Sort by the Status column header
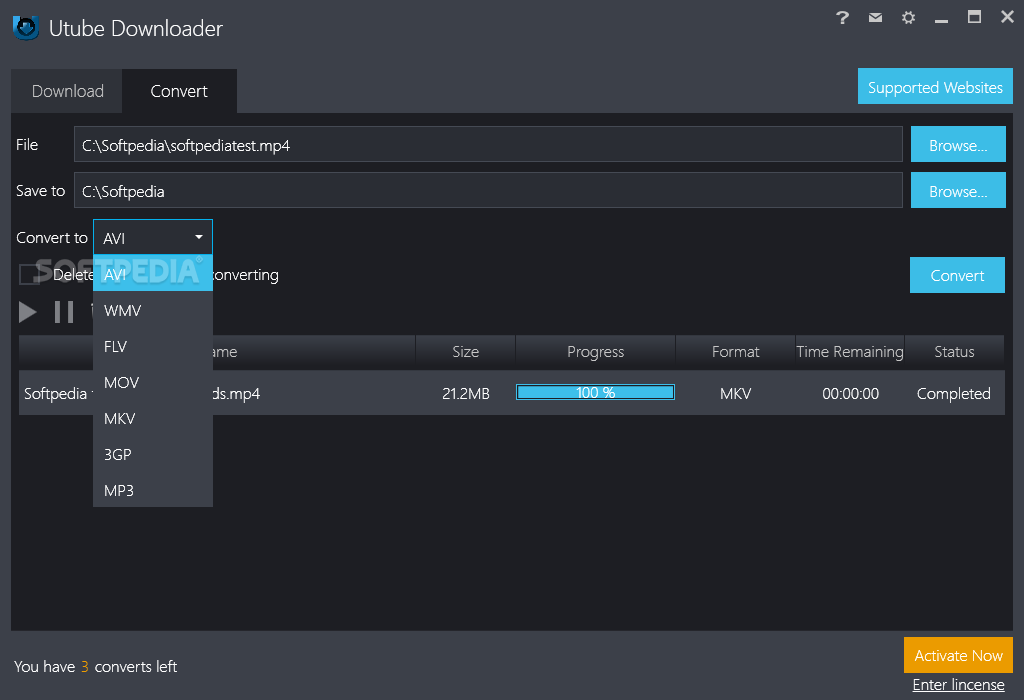The image size is (1024, 700). click(954, 352)
